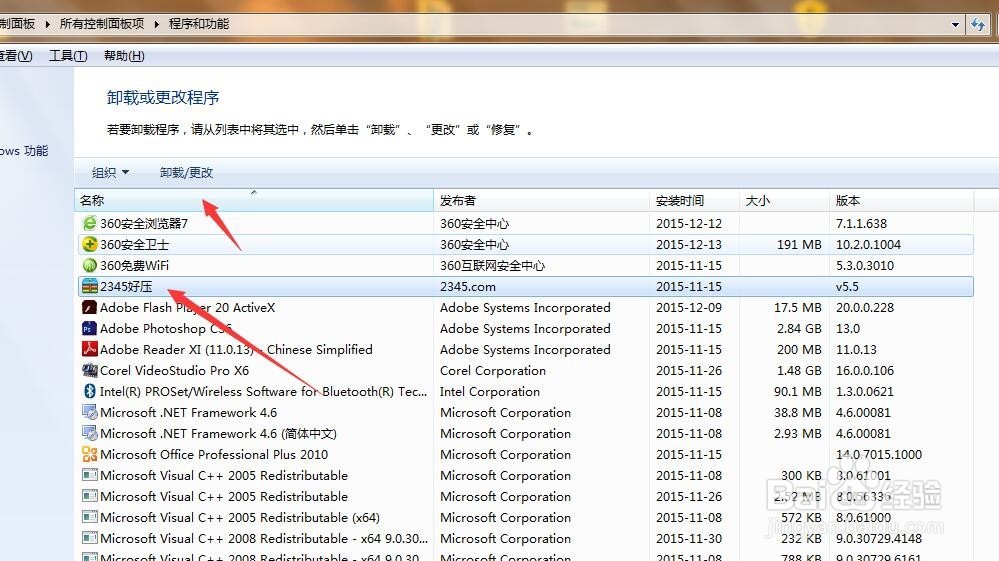Click the Visual C++ 2008 x64 9.0.30729.4148 icon
Image resolution: width=999 pixels, height=561 pixels.
tap(90, 539)
